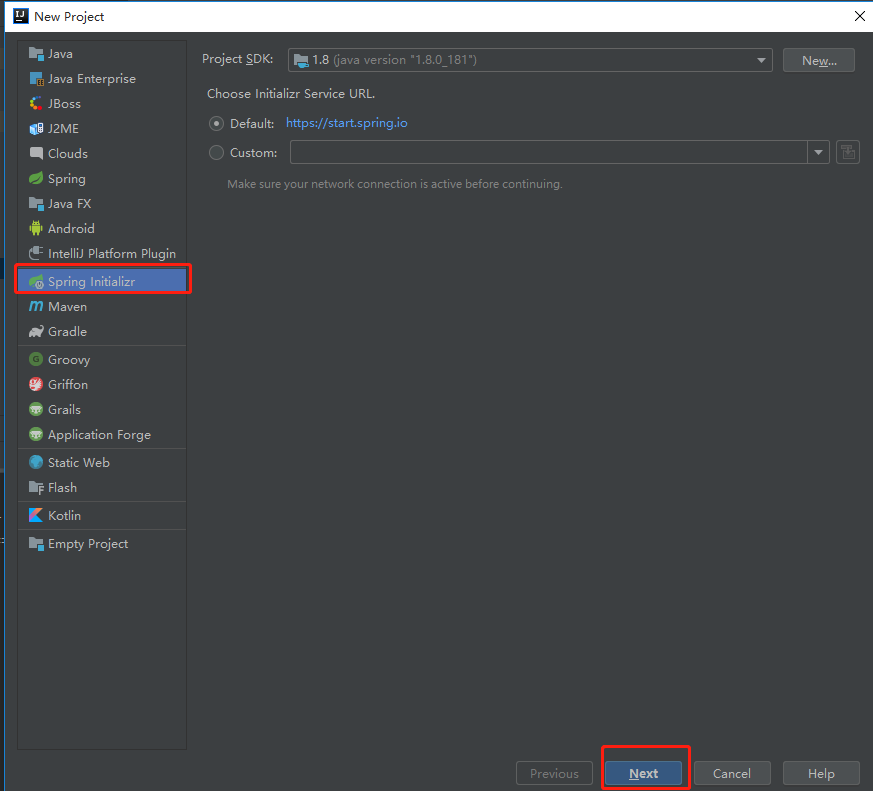873x791 pixels.
Task: Click the Griffon icon
Action: 36,385
